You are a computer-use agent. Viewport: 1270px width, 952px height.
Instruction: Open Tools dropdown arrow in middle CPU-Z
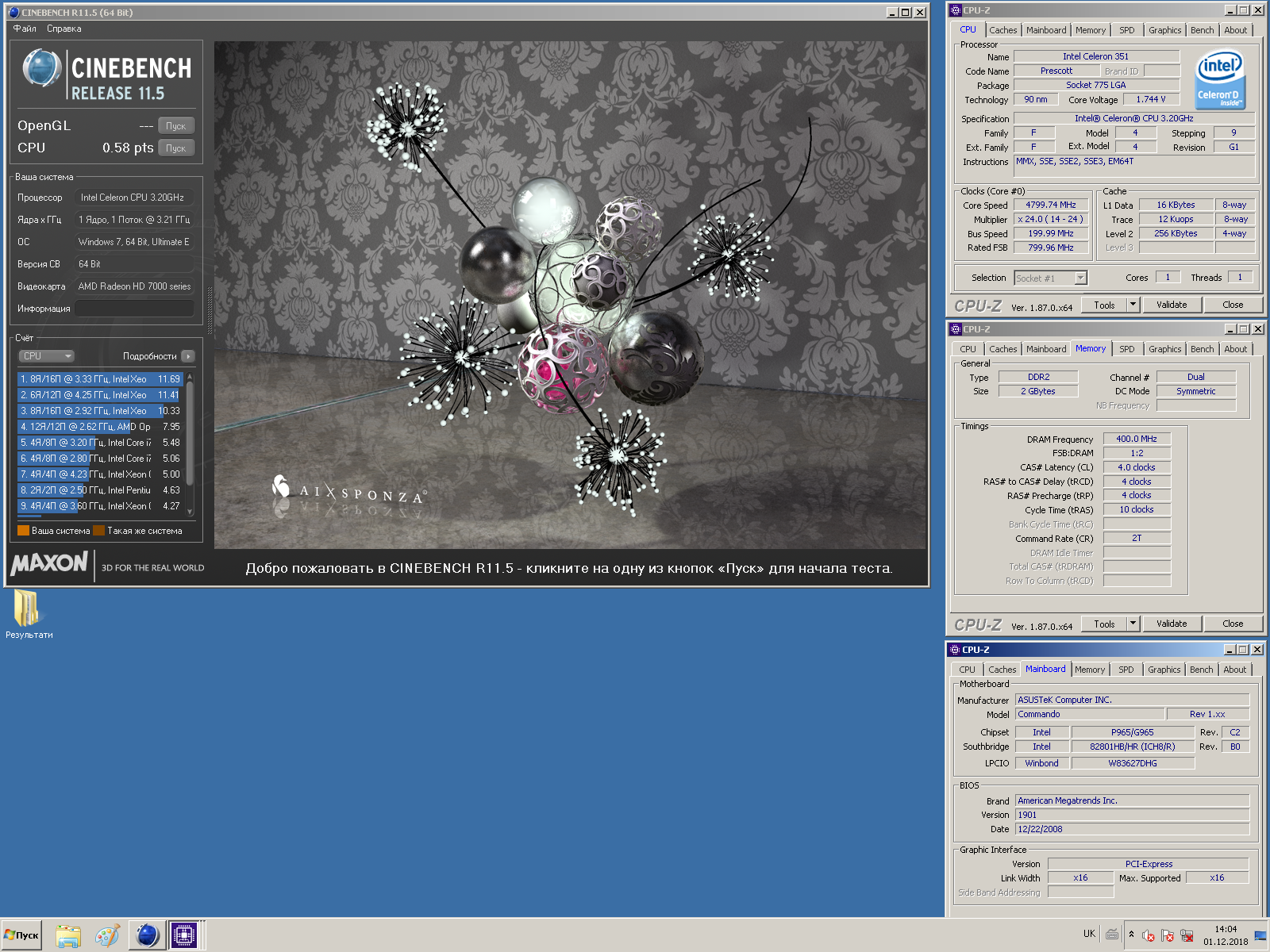pyautogui.click(x=1133, y=624)
